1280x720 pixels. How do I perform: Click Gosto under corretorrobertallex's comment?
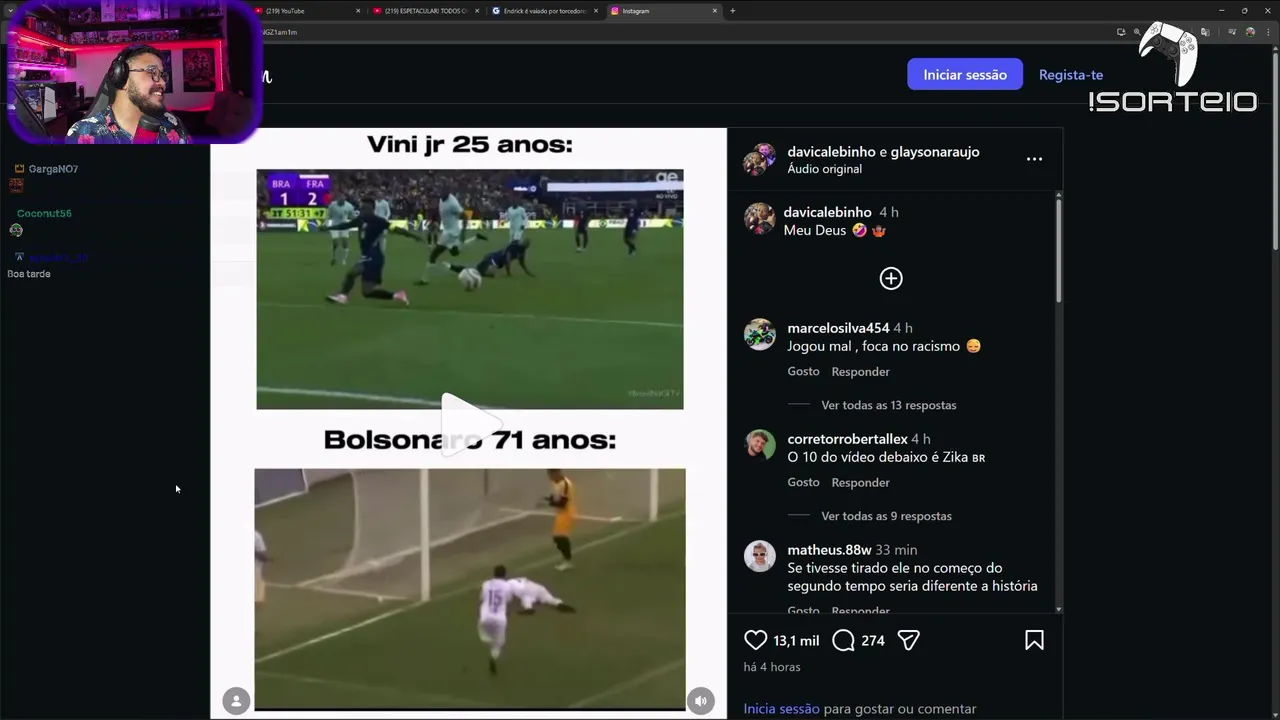coord(803,482)
